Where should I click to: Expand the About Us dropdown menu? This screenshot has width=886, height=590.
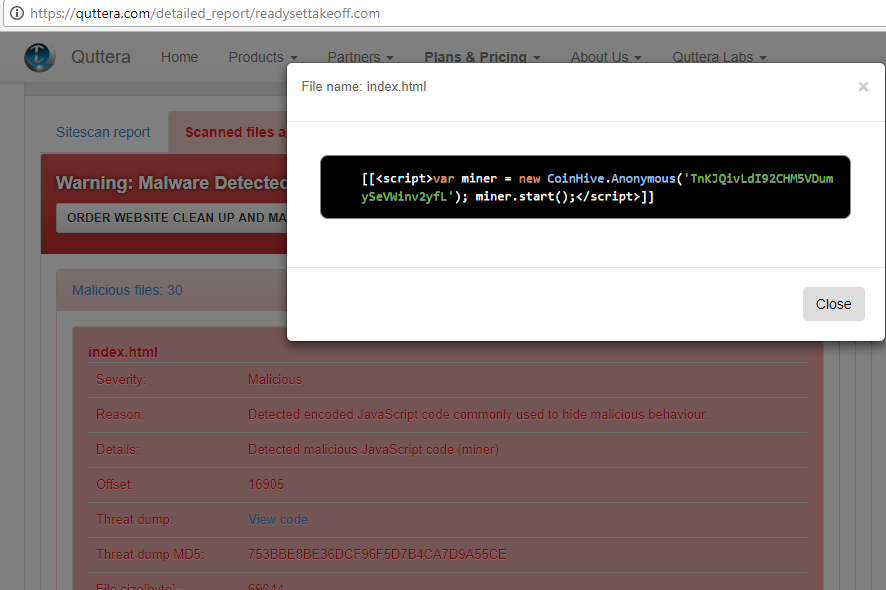point(606,57)
